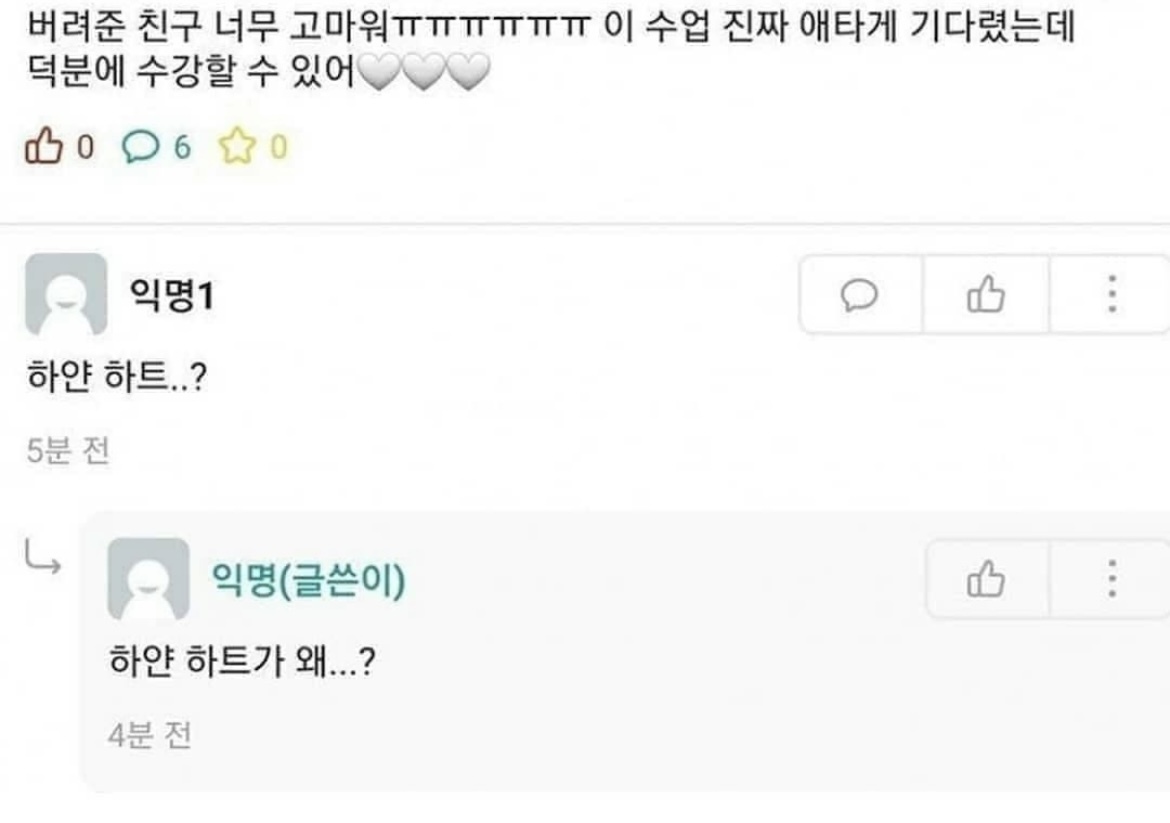Select the reply text 하얀 하트가 왜...?
The height and width of the screenshot is (823, 1170).
(242, 661)
